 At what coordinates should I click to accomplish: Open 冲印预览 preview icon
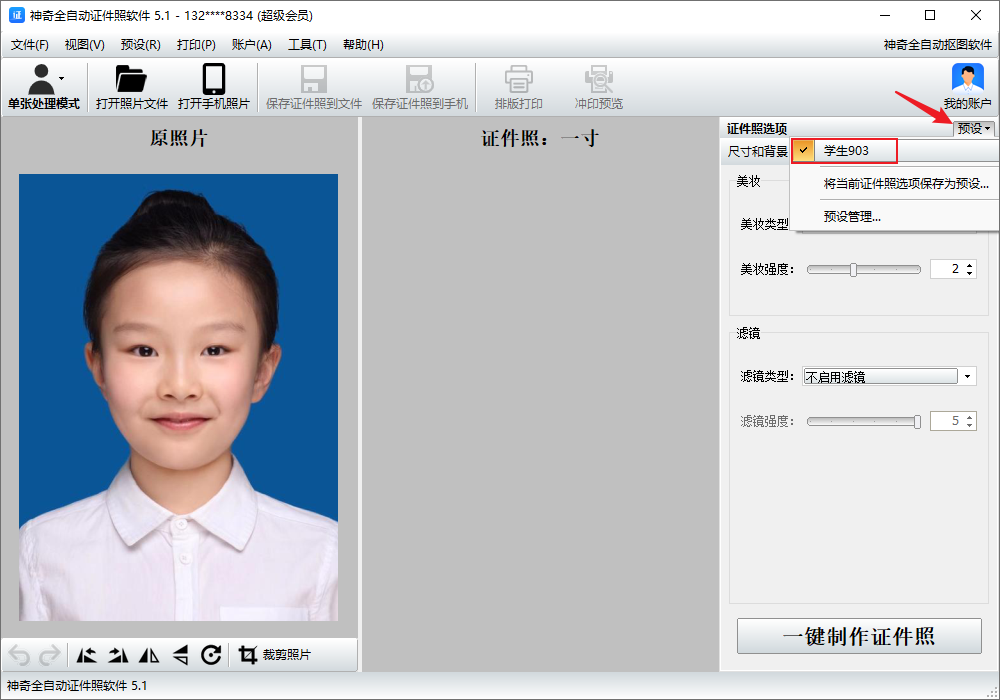click(x=598, y=79)
